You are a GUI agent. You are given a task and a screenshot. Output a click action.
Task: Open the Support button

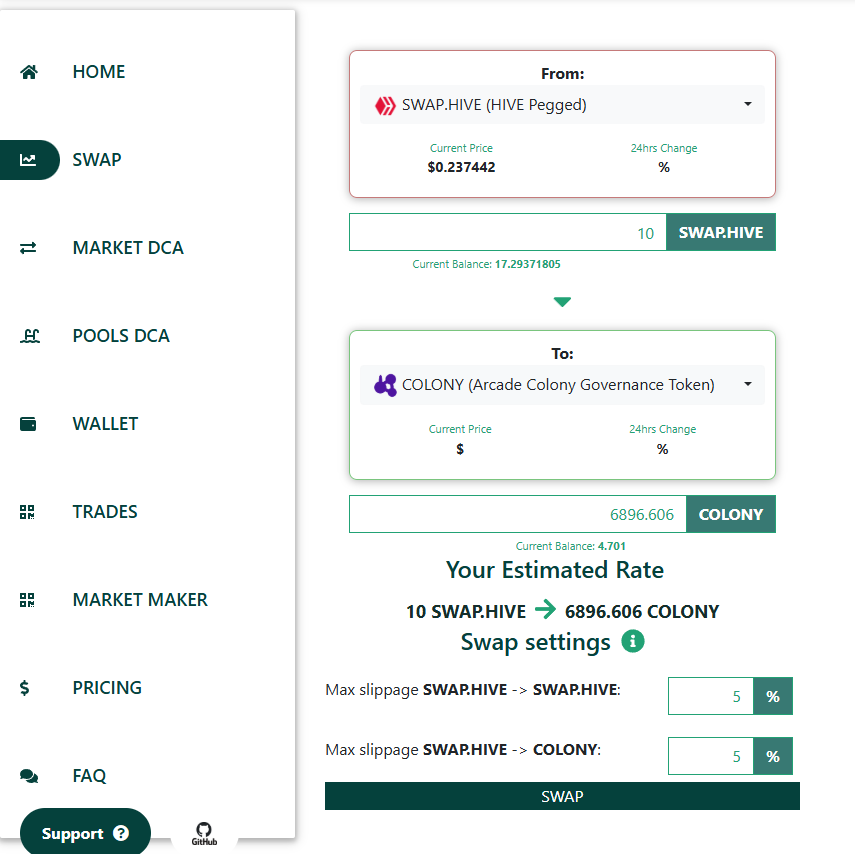pos(85,831)
